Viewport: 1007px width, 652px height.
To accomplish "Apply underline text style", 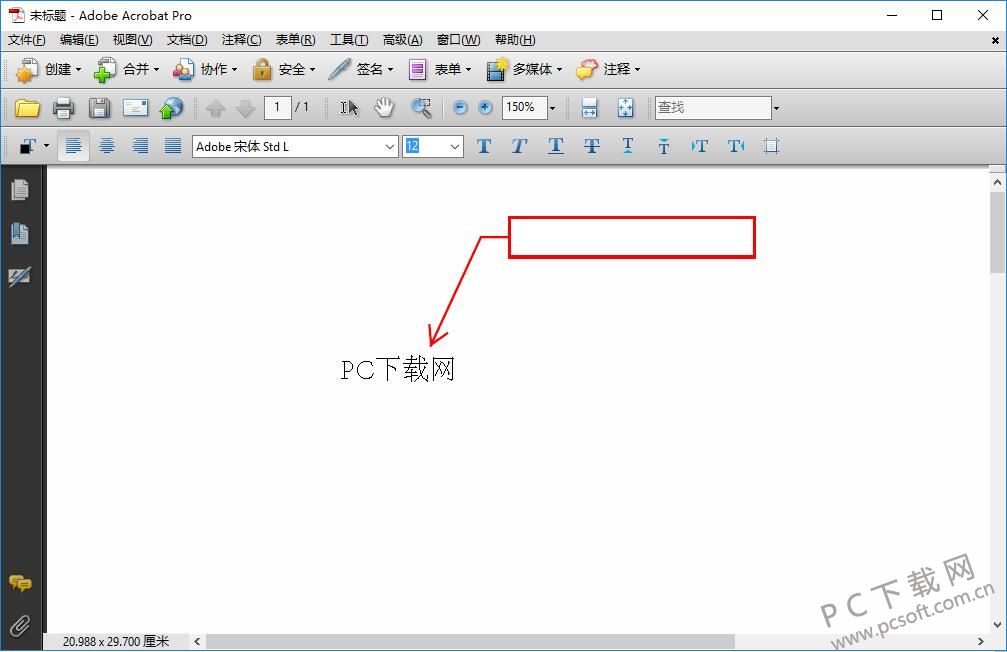I will pos(556,146).
